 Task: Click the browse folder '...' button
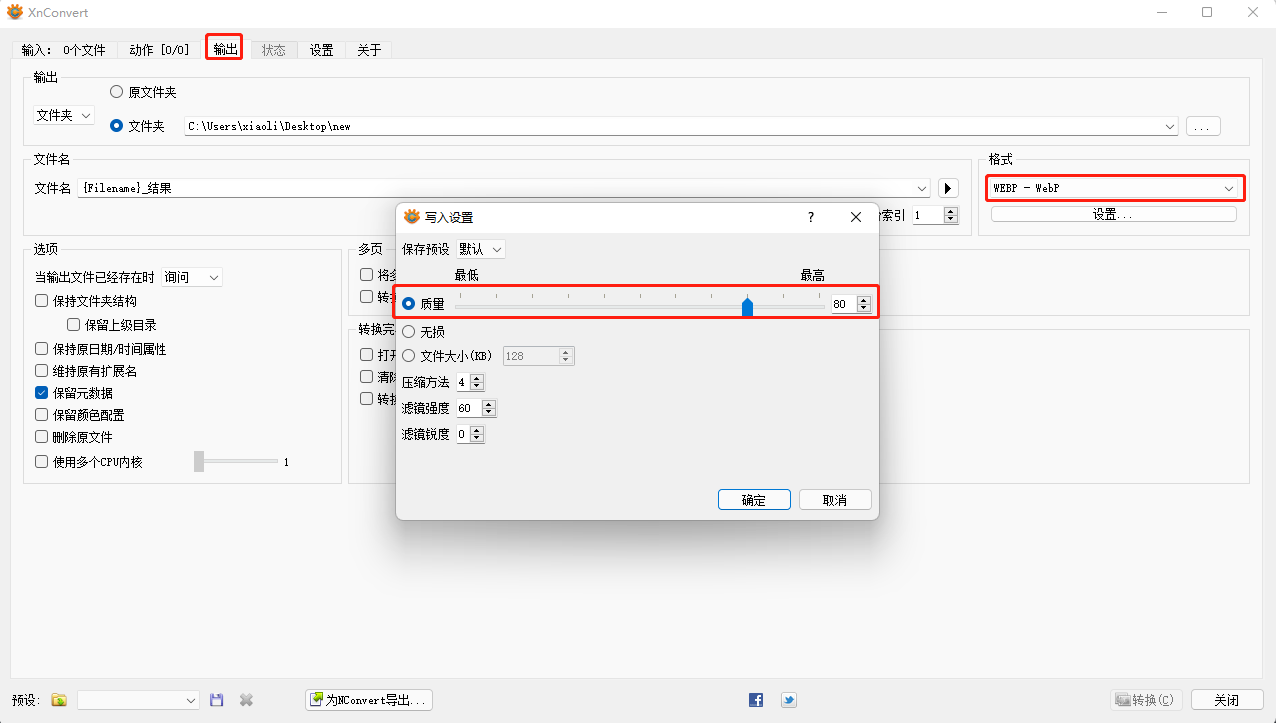tap(1203, 127)
